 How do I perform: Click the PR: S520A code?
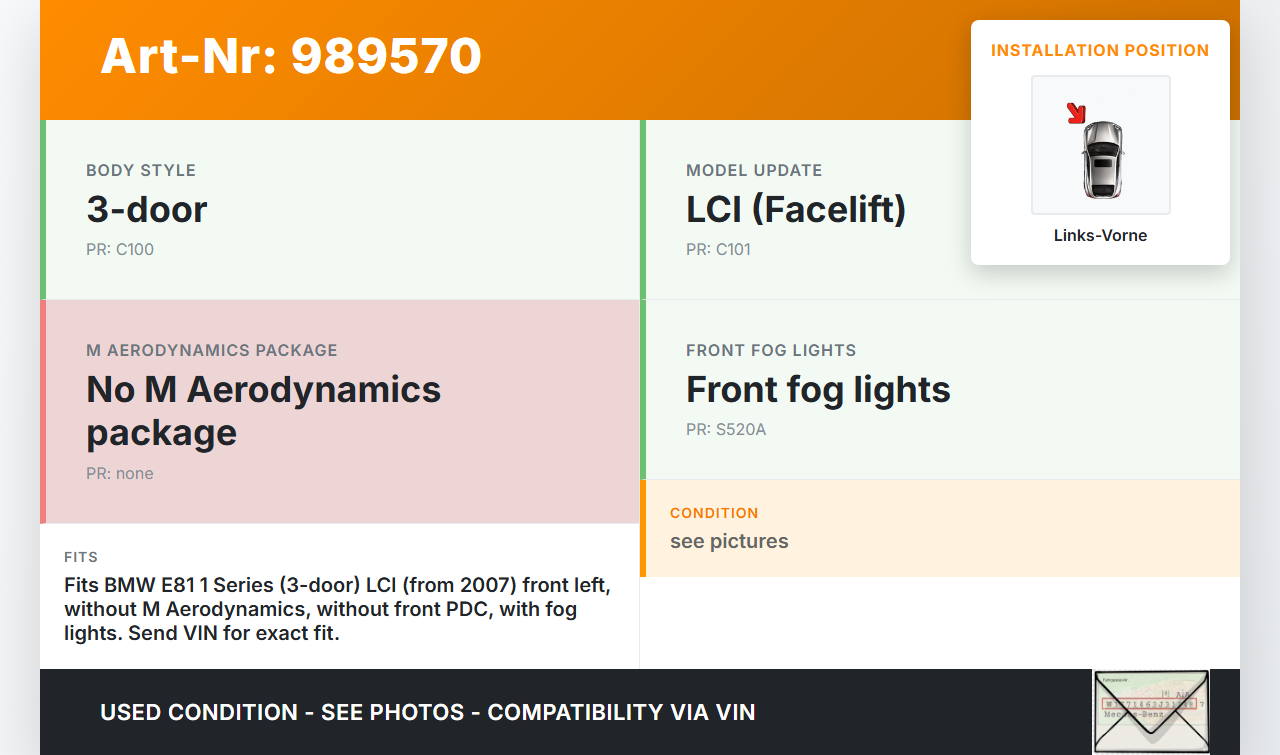point(726,430)
